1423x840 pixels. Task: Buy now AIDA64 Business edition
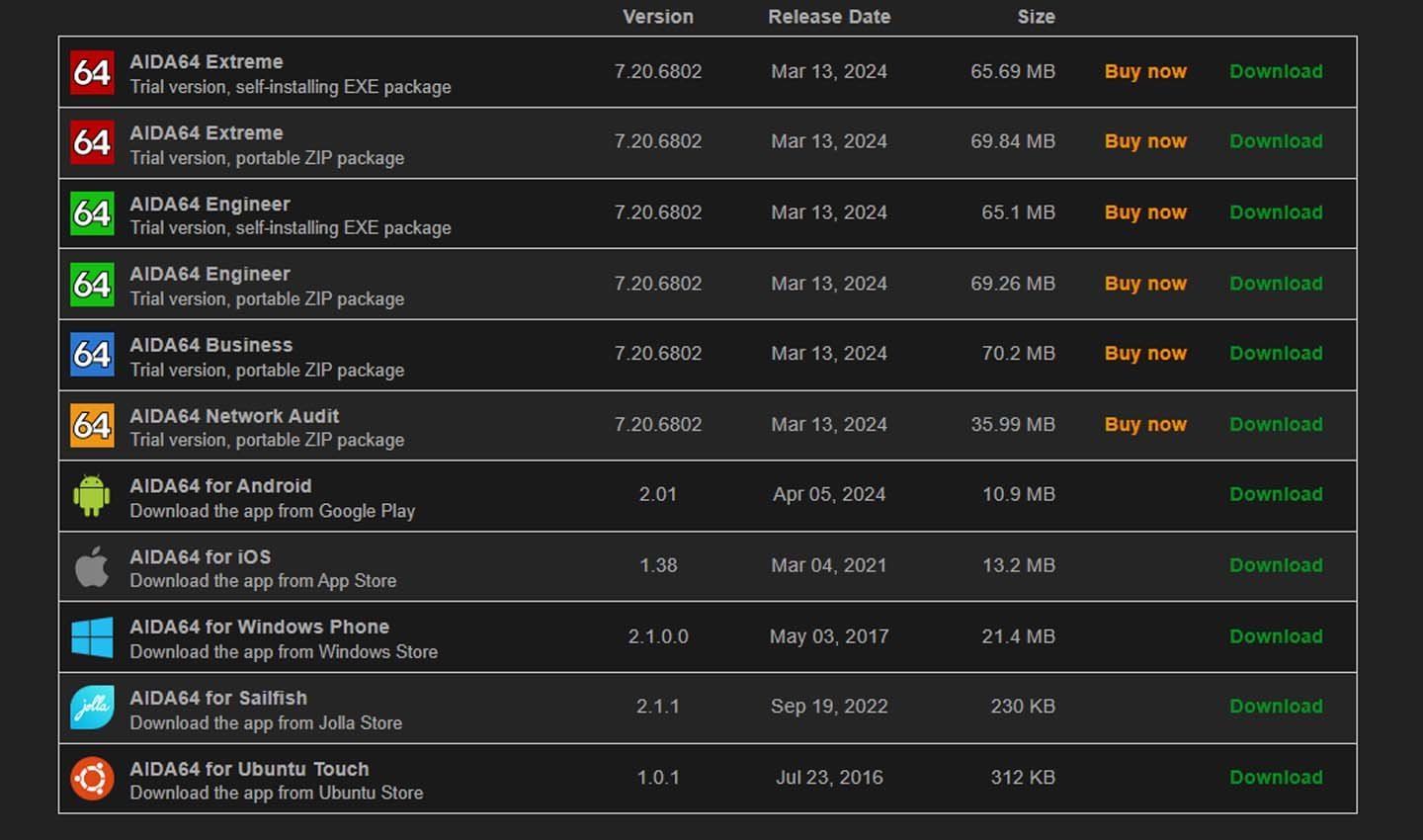point(1145,354)
